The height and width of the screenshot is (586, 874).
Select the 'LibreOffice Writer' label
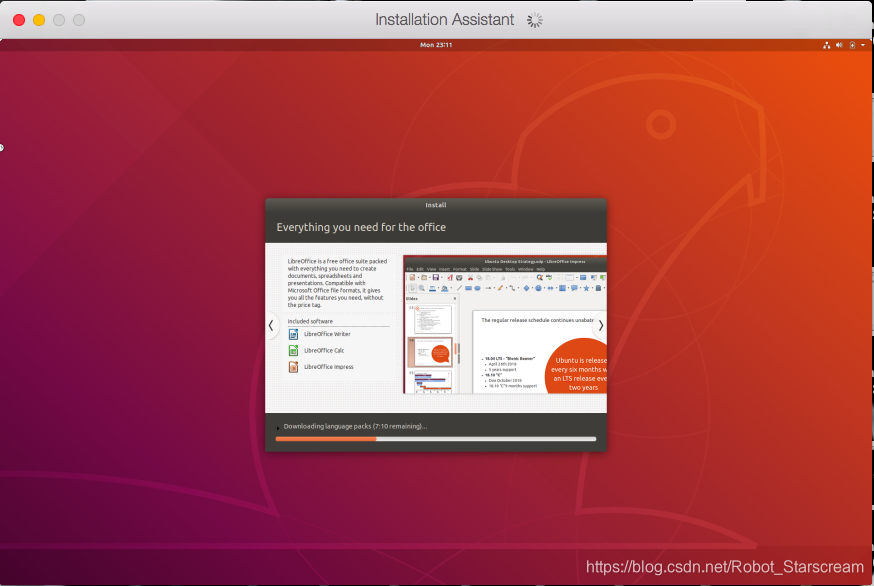pos(327,334)
